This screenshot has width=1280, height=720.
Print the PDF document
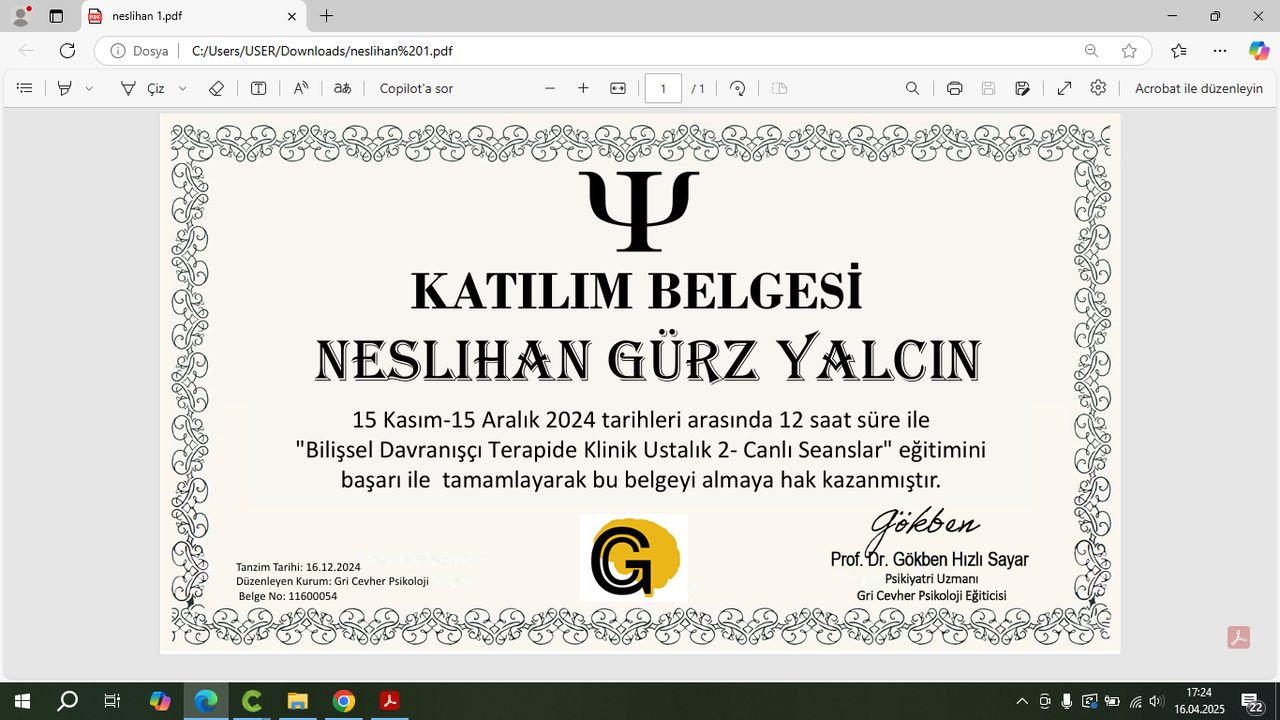click(954, 88)
